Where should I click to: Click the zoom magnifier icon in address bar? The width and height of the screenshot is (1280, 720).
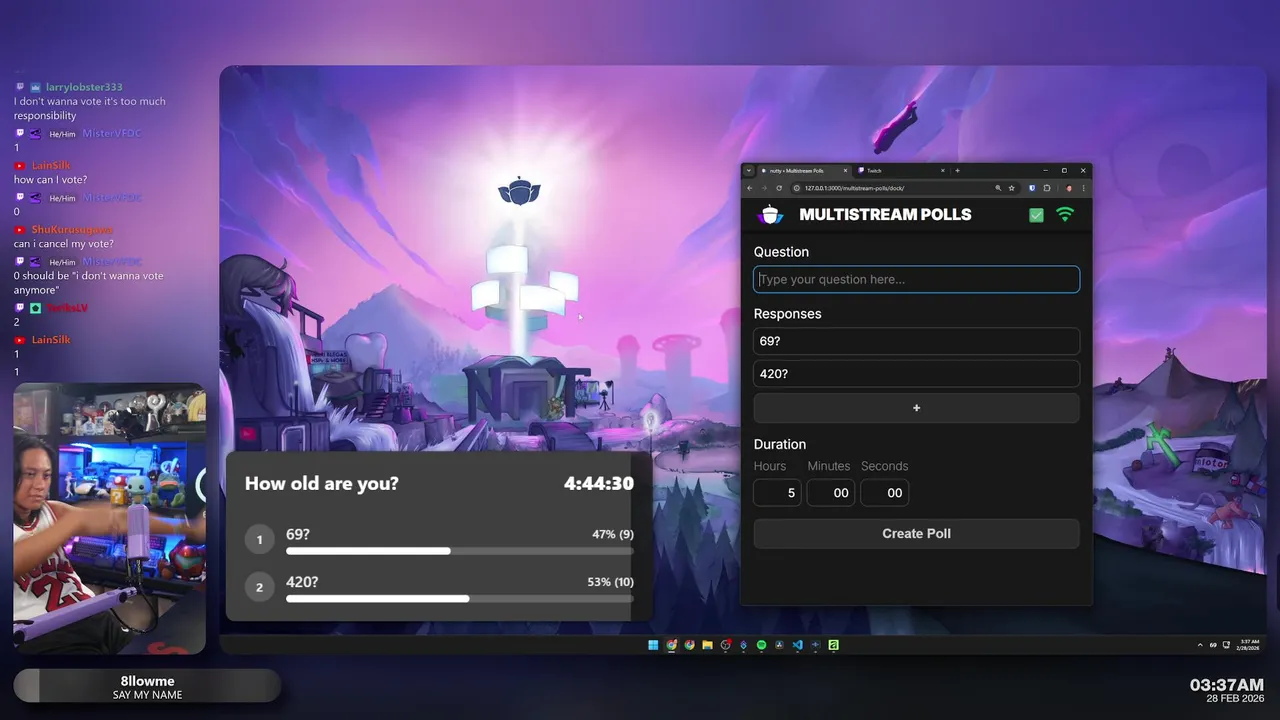(x=998, y=188)
